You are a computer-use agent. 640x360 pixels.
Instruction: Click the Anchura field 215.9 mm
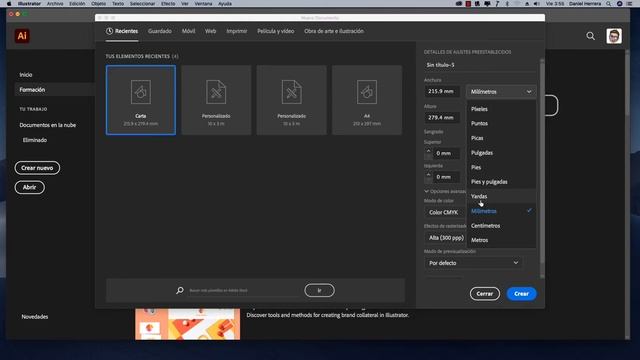(442, 91)
